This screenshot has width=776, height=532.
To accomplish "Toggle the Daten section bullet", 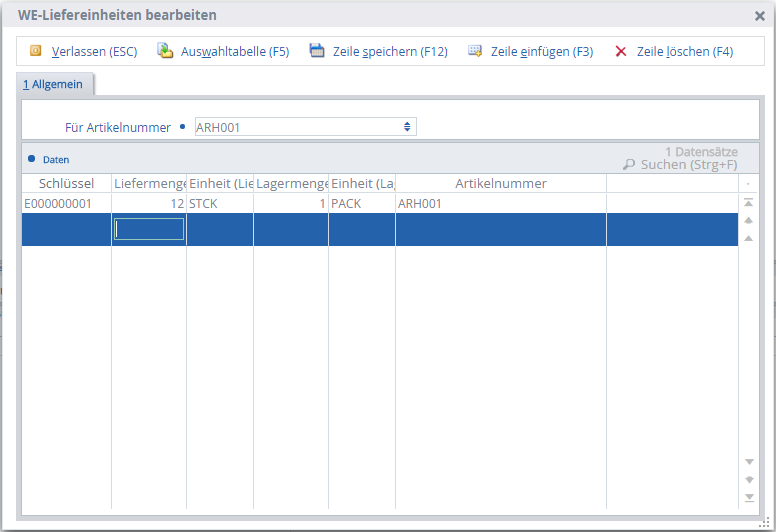I will (x=32, y=159).
